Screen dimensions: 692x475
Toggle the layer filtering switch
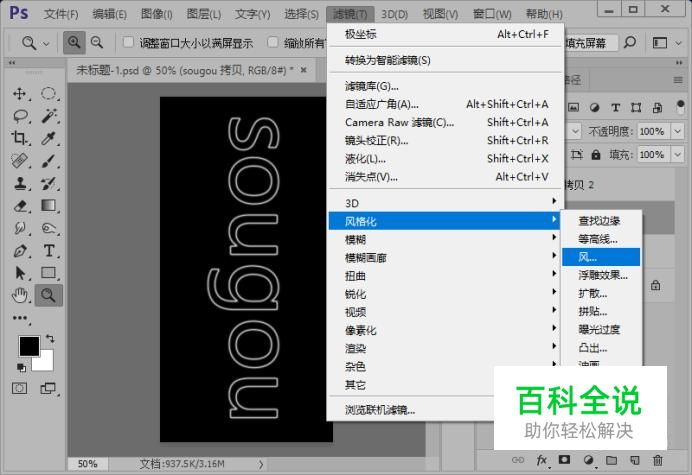pyautogui.click(x=680, y=106)
